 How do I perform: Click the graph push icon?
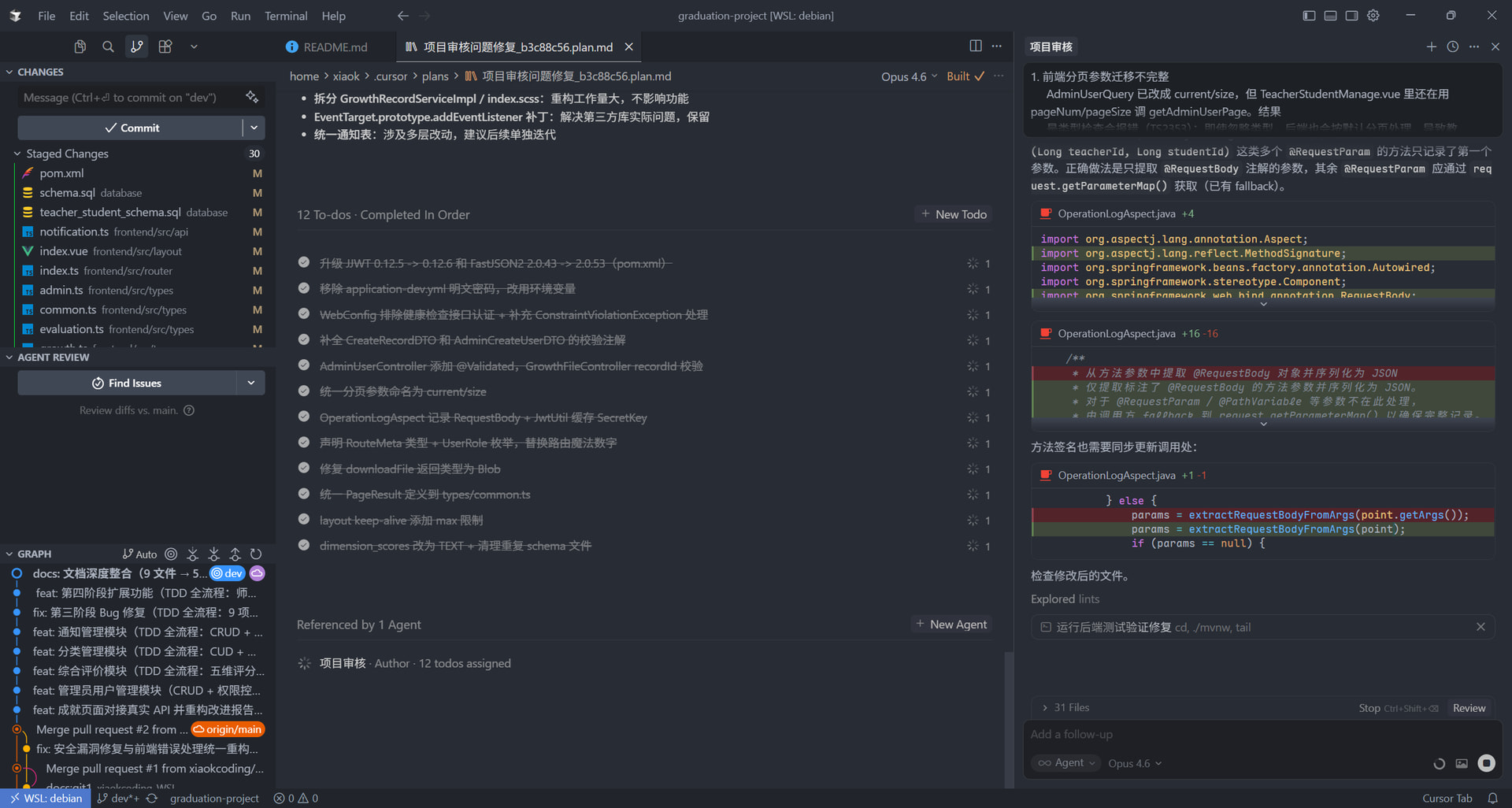click(235, 554)
